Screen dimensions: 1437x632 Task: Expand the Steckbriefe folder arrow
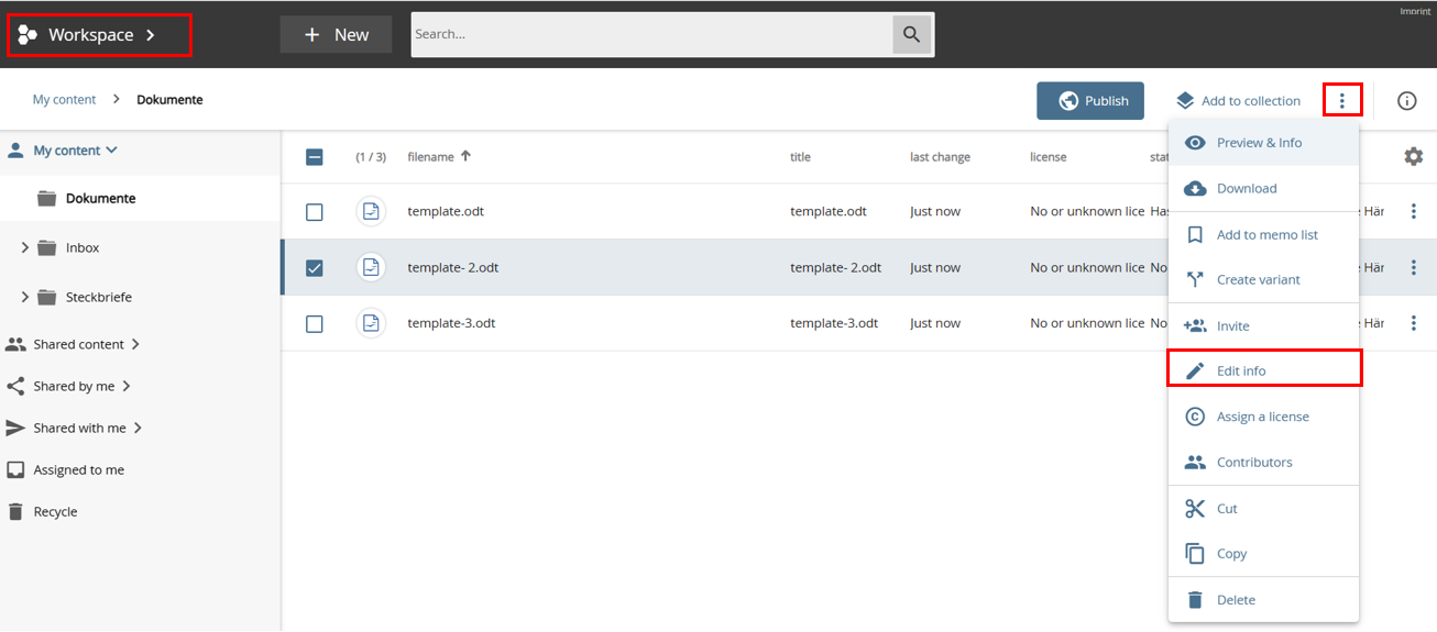25,297
